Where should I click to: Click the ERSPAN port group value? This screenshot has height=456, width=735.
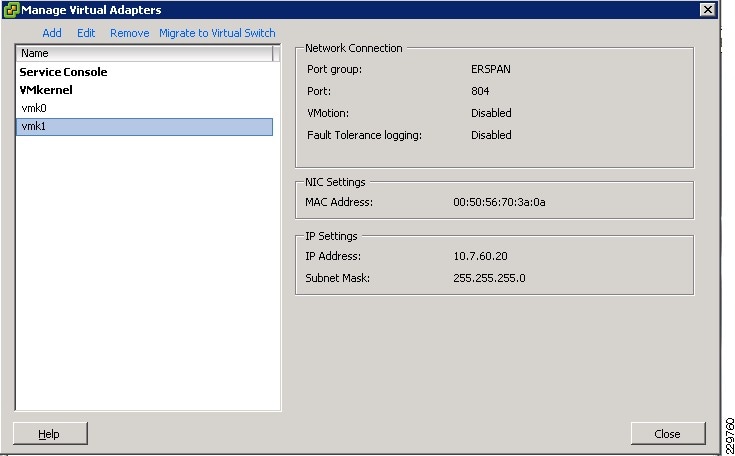[491, 69]
